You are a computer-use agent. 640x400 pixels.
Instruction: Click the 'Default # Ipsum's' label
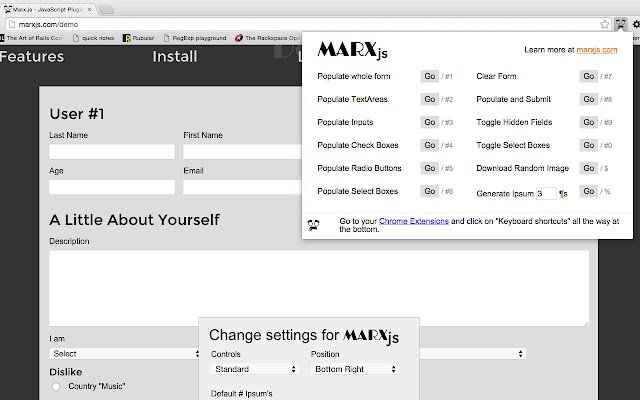pyautogui.click(x=242, y=394)
